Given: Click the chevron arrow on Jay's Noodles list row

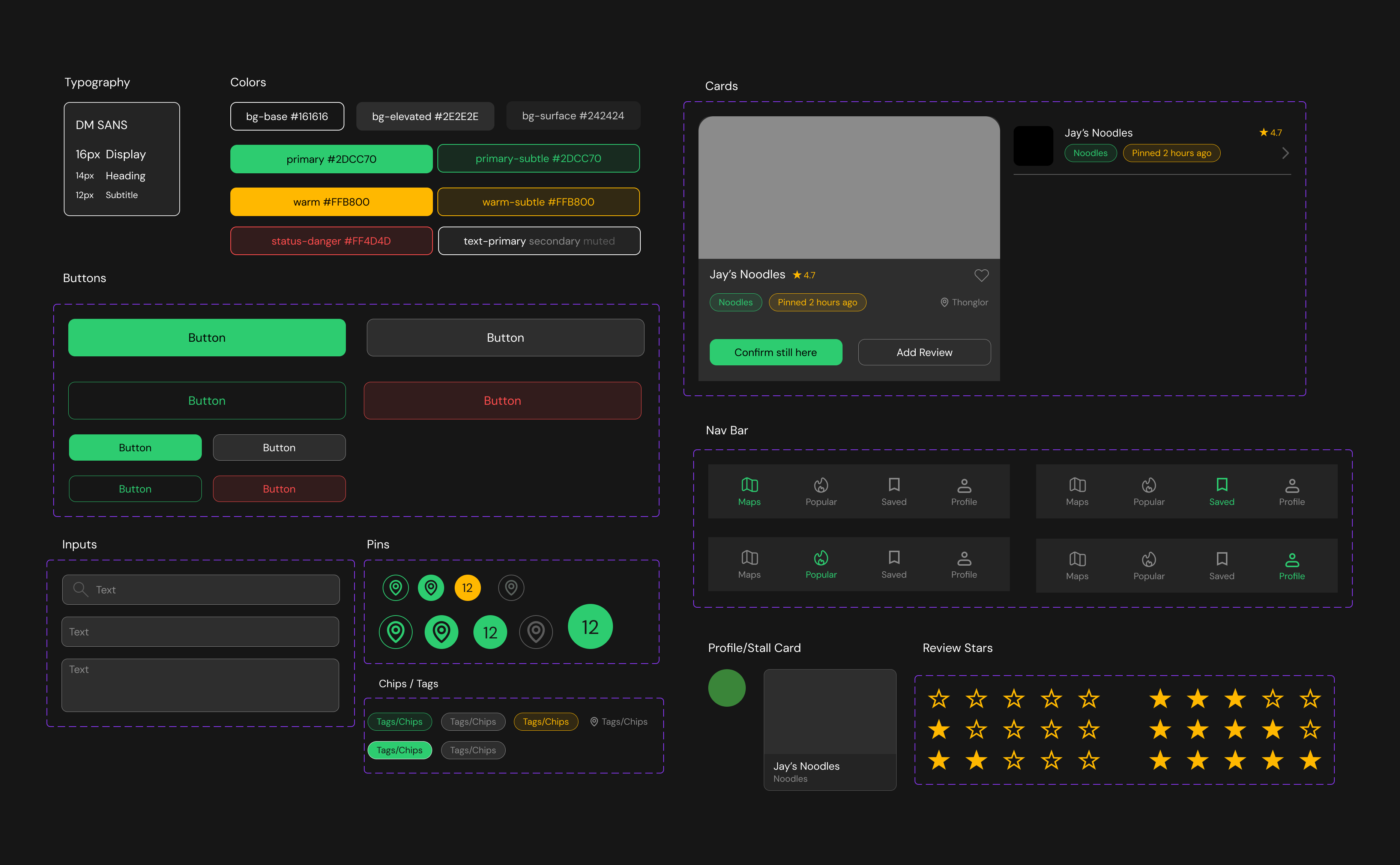Looking at the screenshot, I should tap(1285, 153).
